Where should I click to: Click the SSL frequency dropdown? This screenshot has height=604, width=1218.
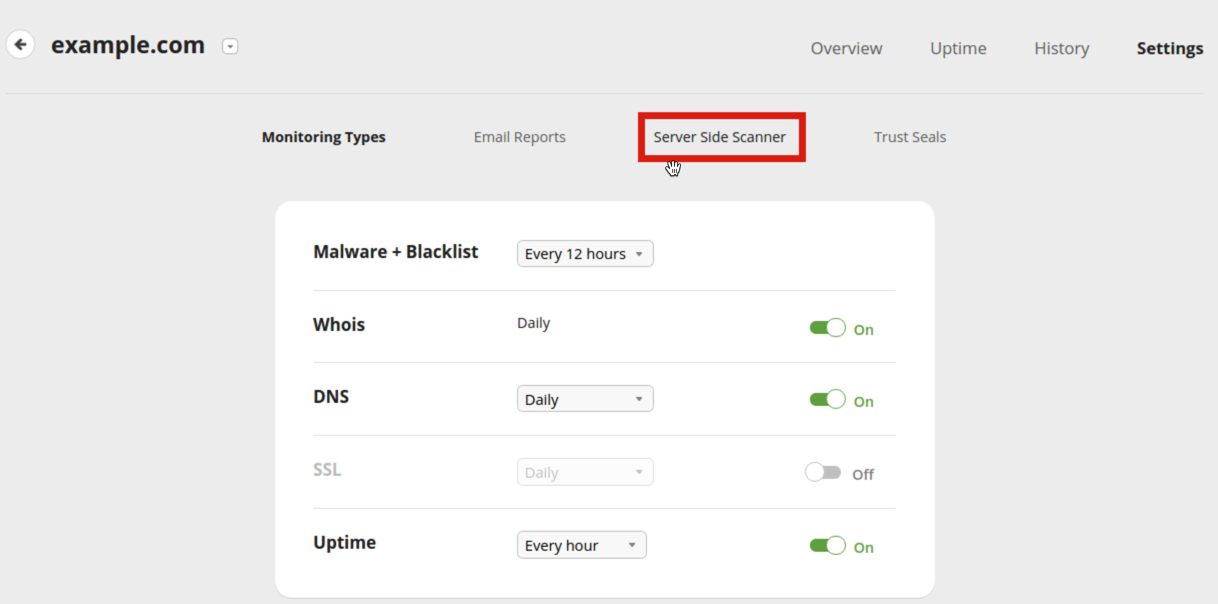(585, 472)
